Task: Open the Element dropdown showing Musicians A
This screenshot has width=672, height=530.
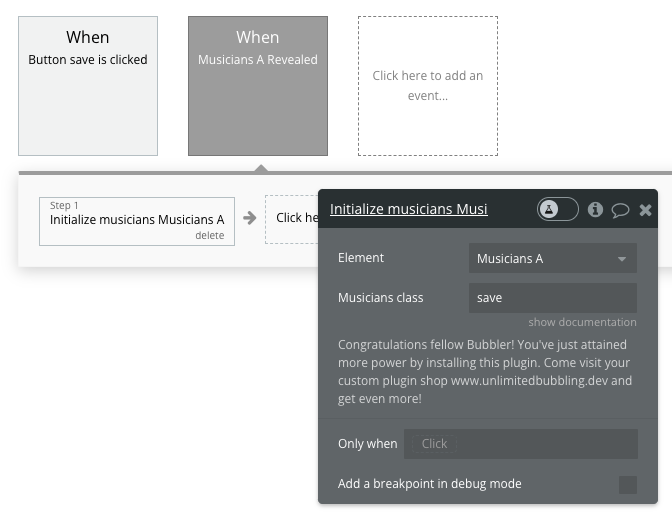Action: coord(552,258)
